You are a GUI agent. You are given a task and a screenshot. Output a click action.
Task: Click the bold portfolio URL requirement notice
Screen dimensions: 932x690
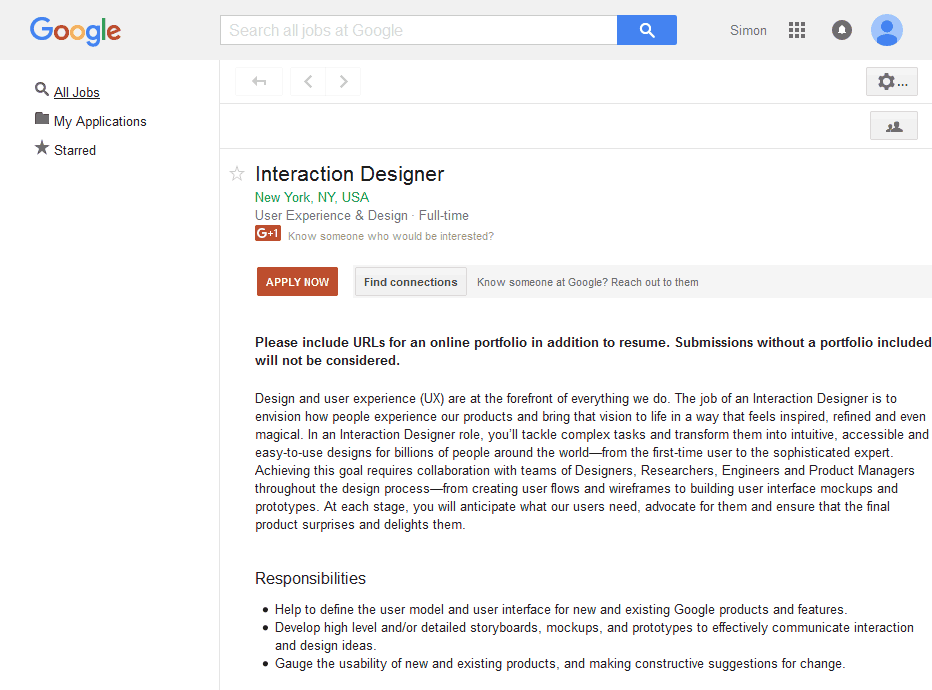pyautogui.click(x=593, y=351)
